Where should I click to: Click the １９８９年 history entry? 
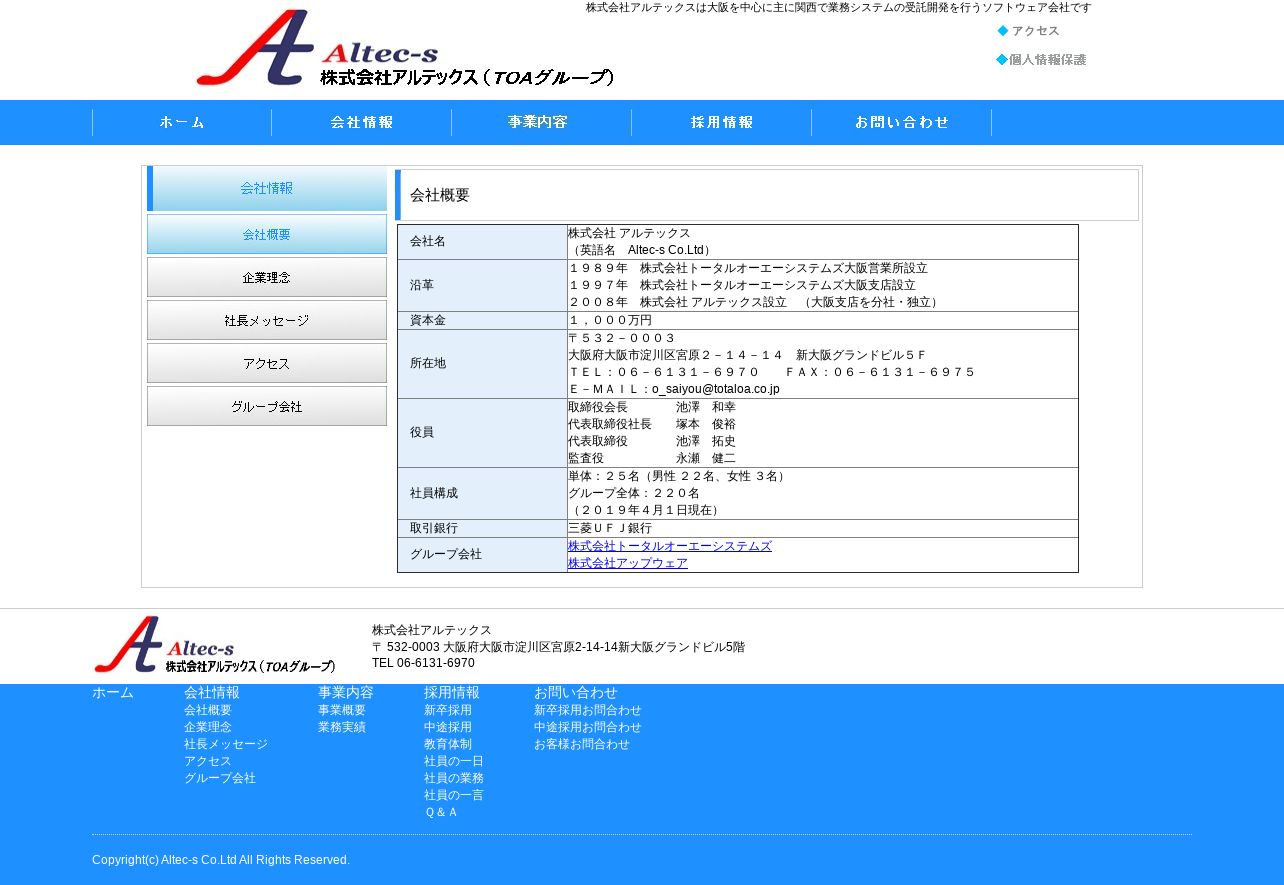click(x=748, y=268)
